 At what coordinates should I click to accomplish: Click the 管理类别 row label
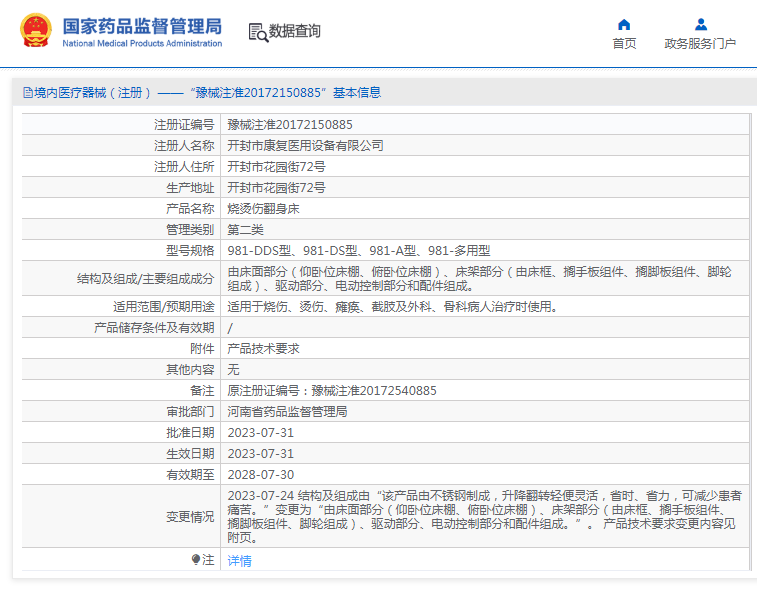[x=190, y=230]
